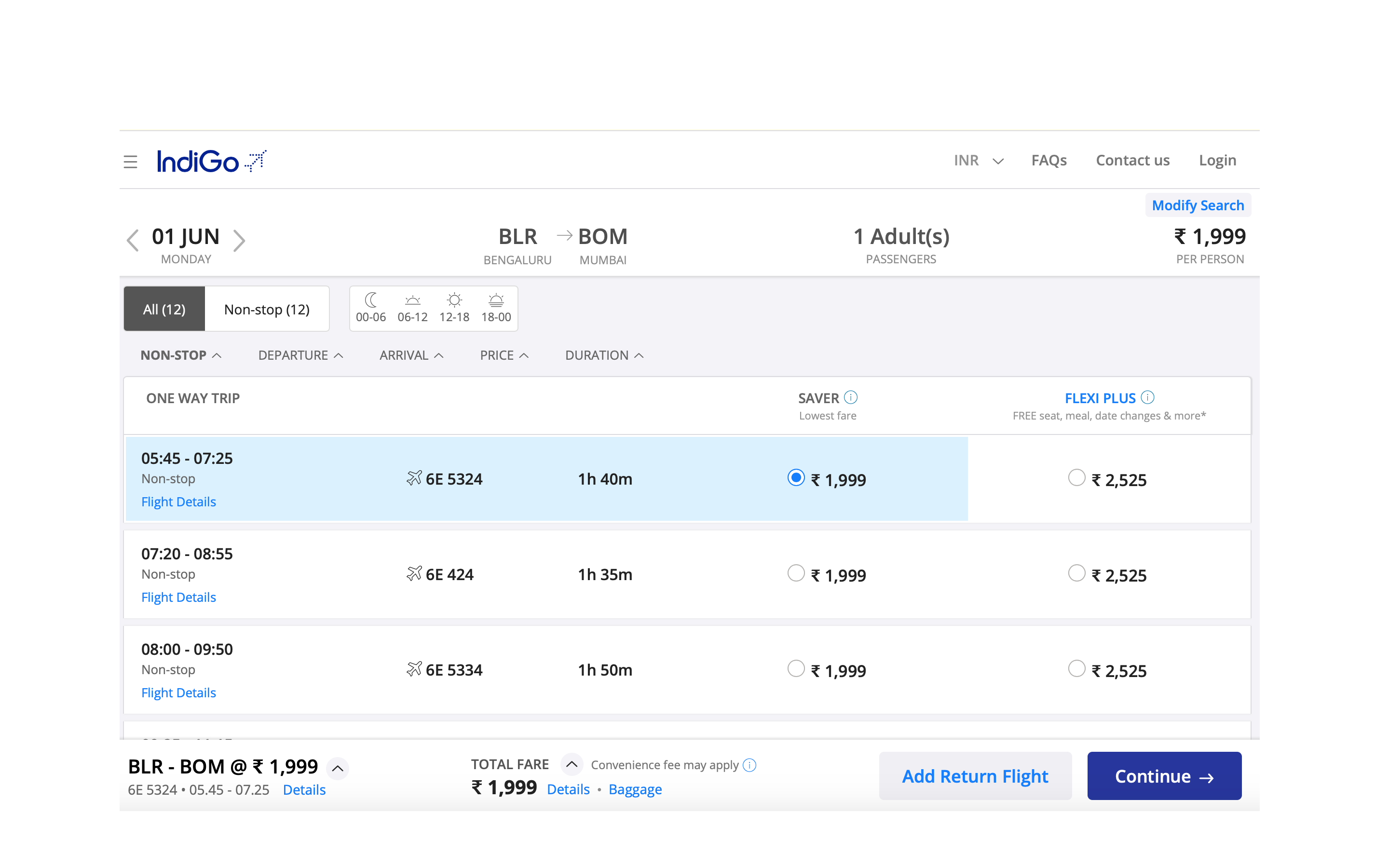
Task: Click the 1h 35m duration
Action: coord(605,574)
